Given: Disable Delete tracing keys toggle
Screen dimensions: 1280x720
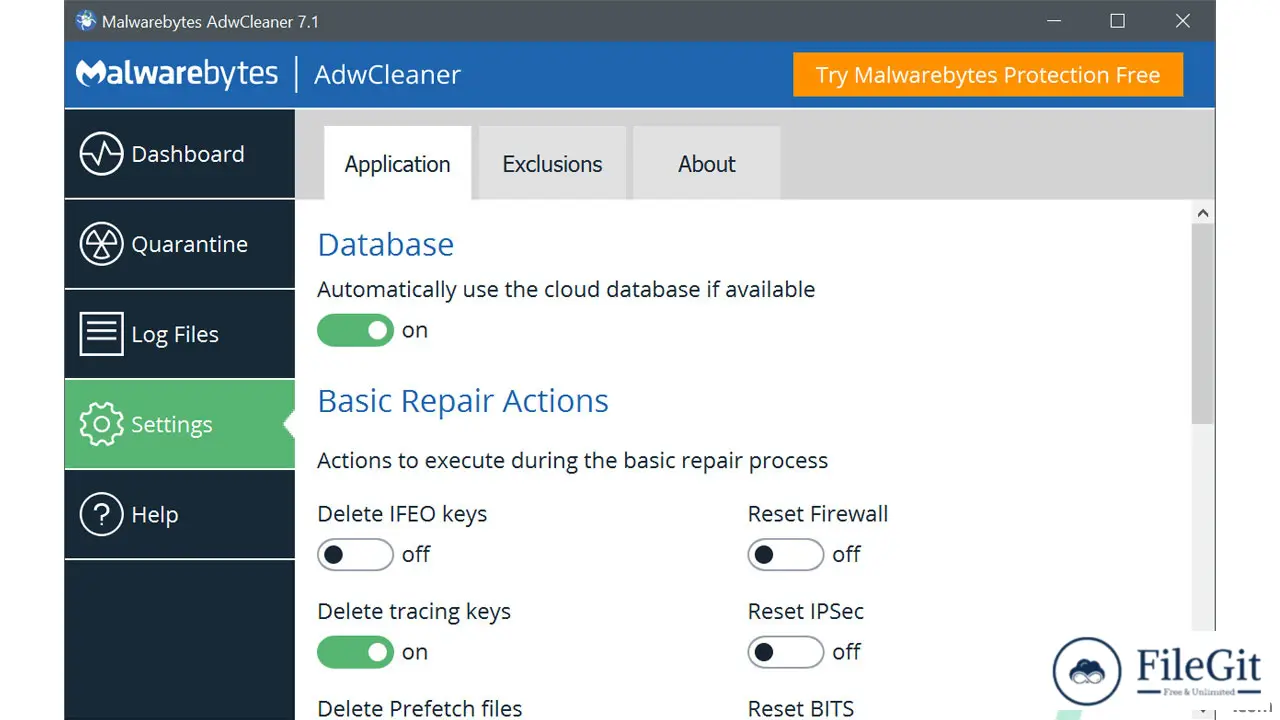Looking at the screenshot, I should [355, 652].
